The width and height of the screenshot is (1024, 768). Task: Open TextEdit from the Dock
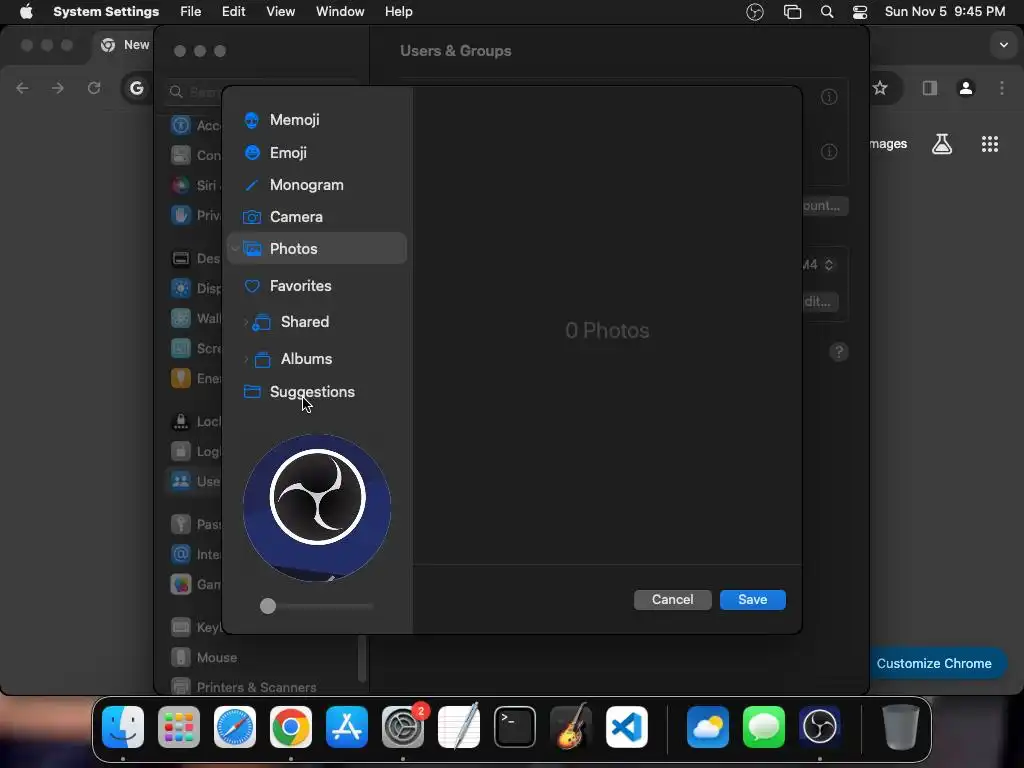click(458, 727)
